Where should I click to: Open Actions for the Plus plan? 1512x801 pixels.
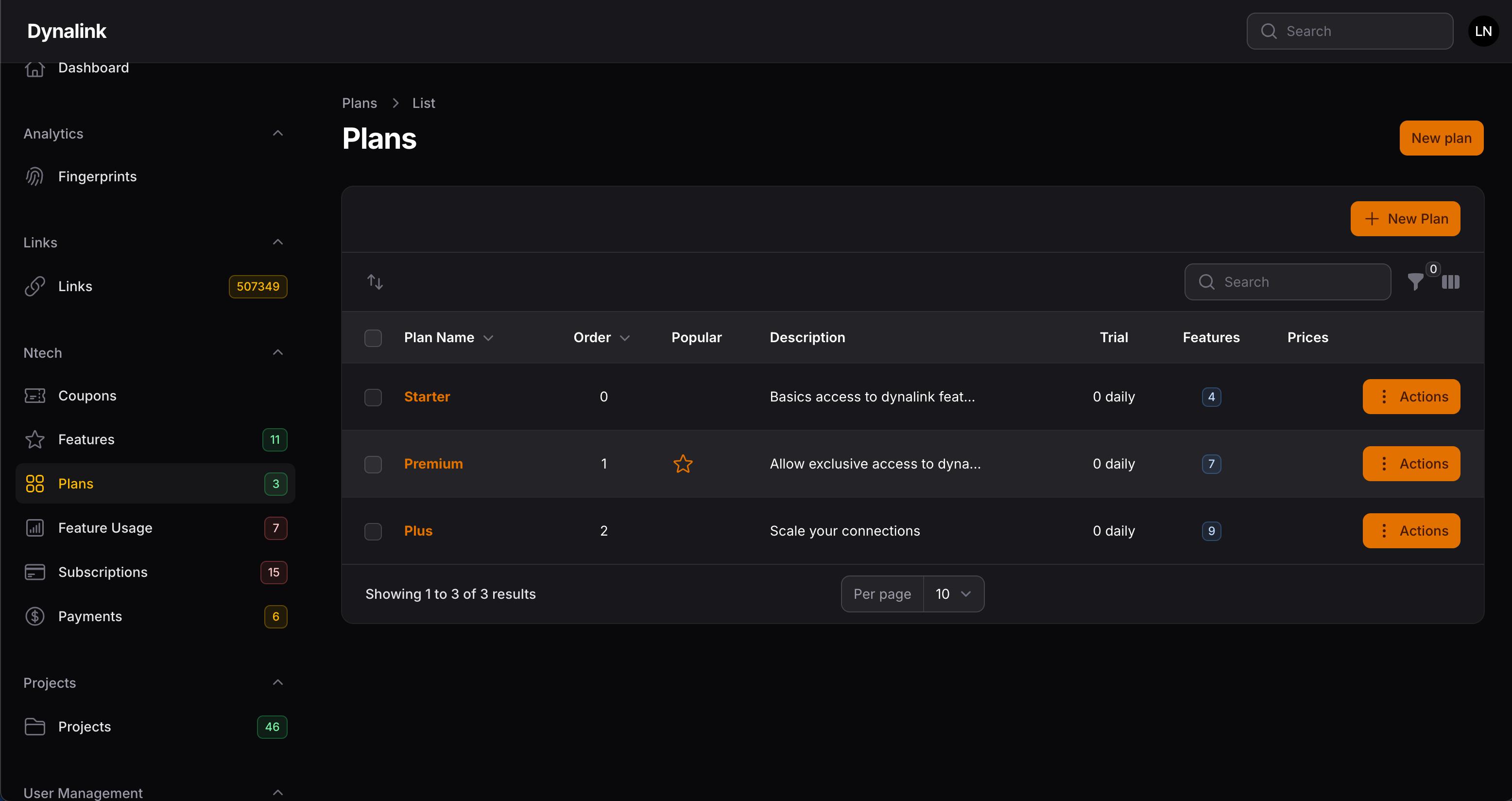[x=1411, y=530]
